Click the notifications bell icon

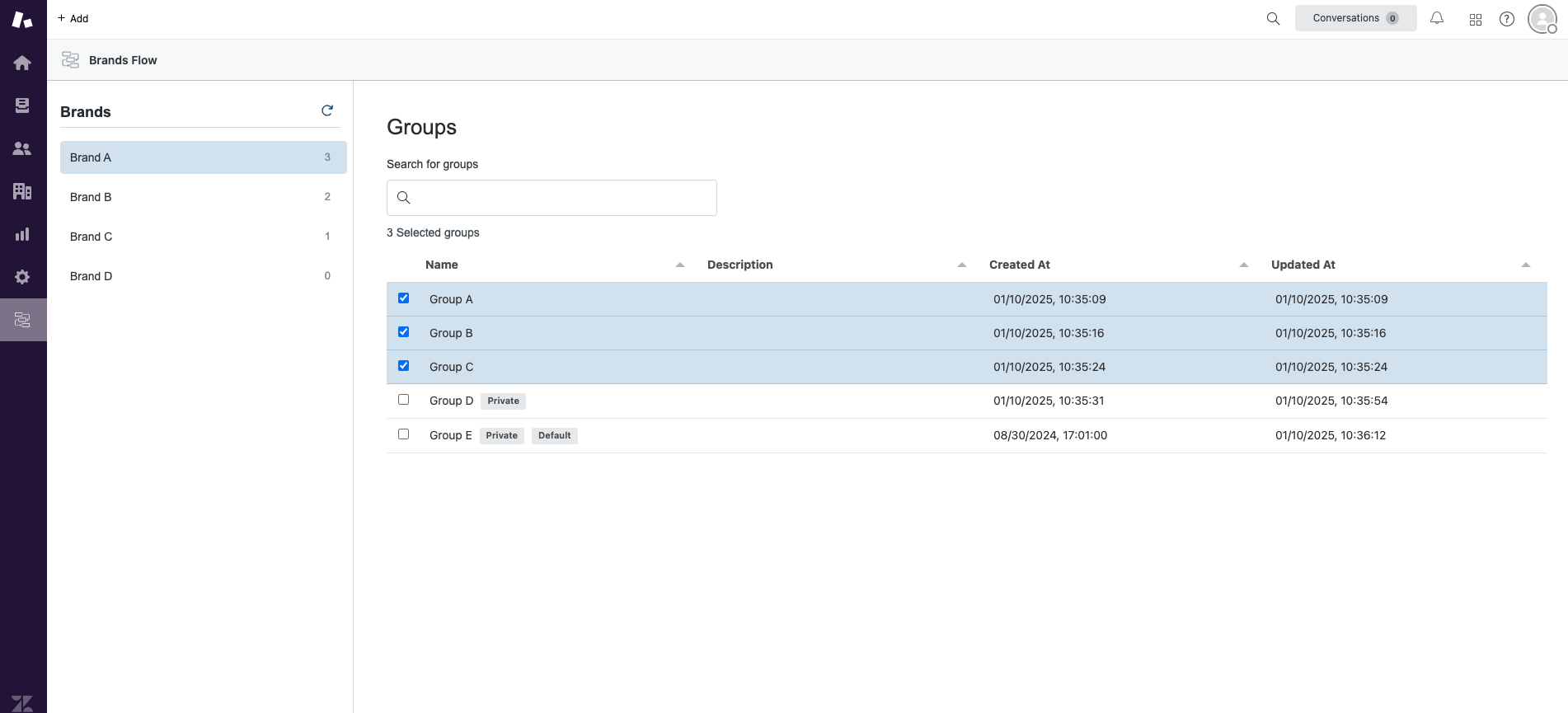tap(1436, 18)
